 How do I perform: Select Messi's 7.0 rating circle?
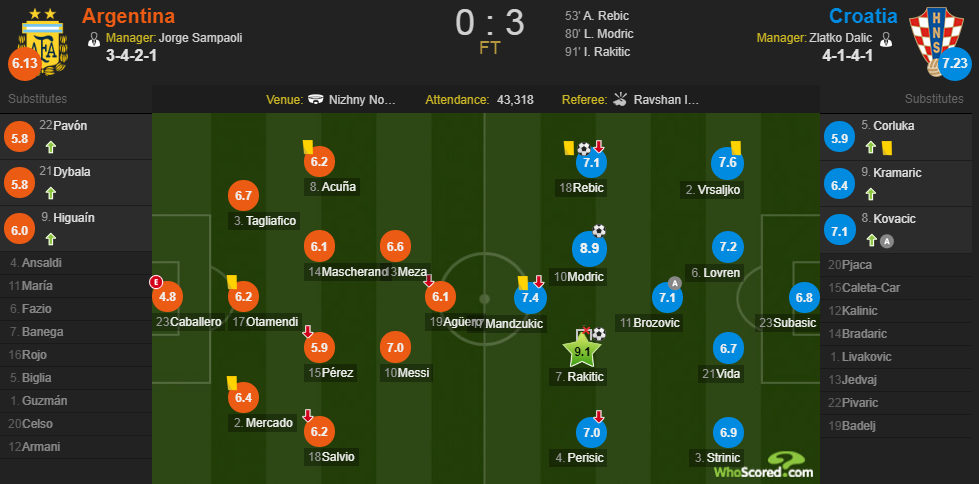click(x=395, y=348)
